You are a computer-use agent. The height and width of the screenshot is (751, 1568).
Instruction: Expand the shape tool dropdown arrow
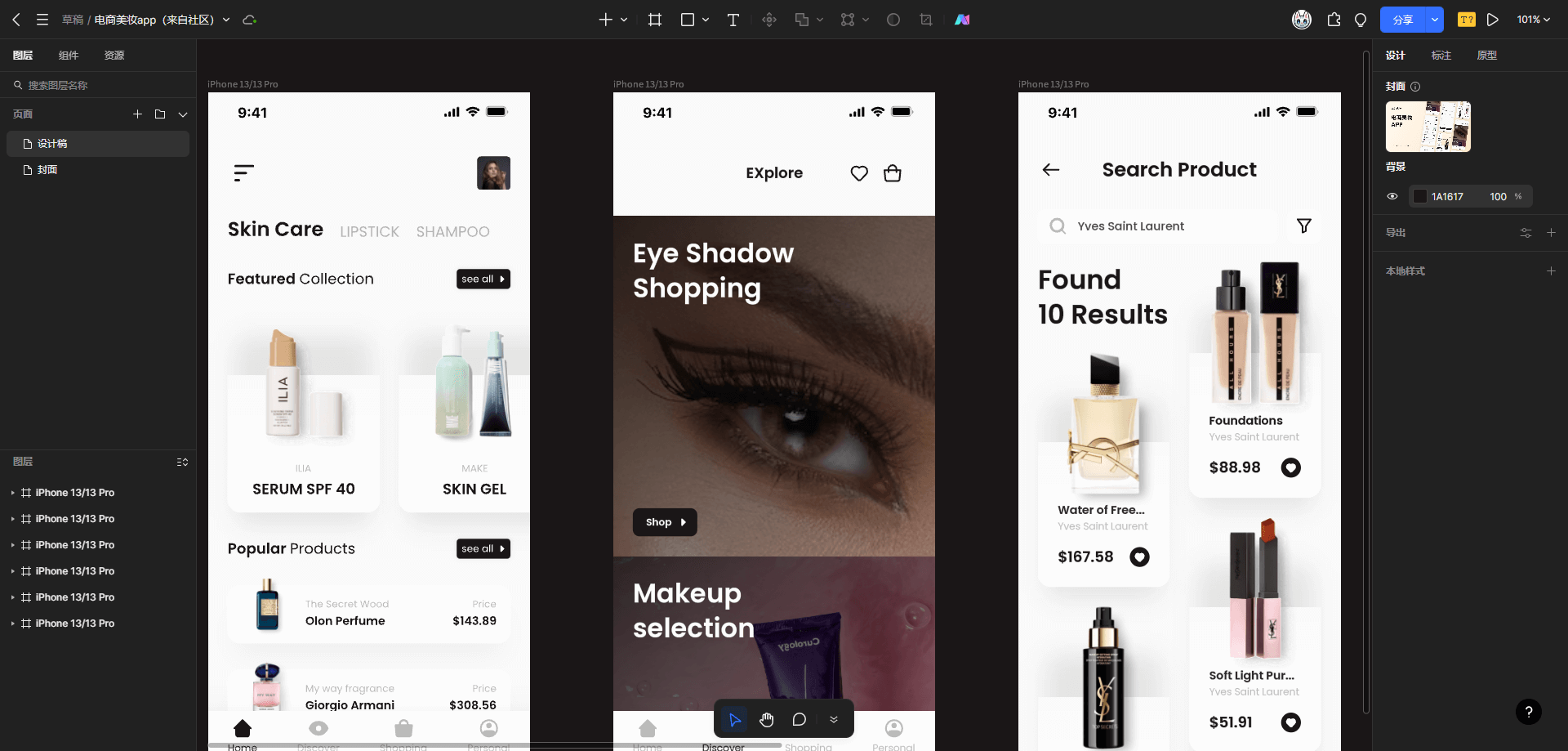point(706,20)
